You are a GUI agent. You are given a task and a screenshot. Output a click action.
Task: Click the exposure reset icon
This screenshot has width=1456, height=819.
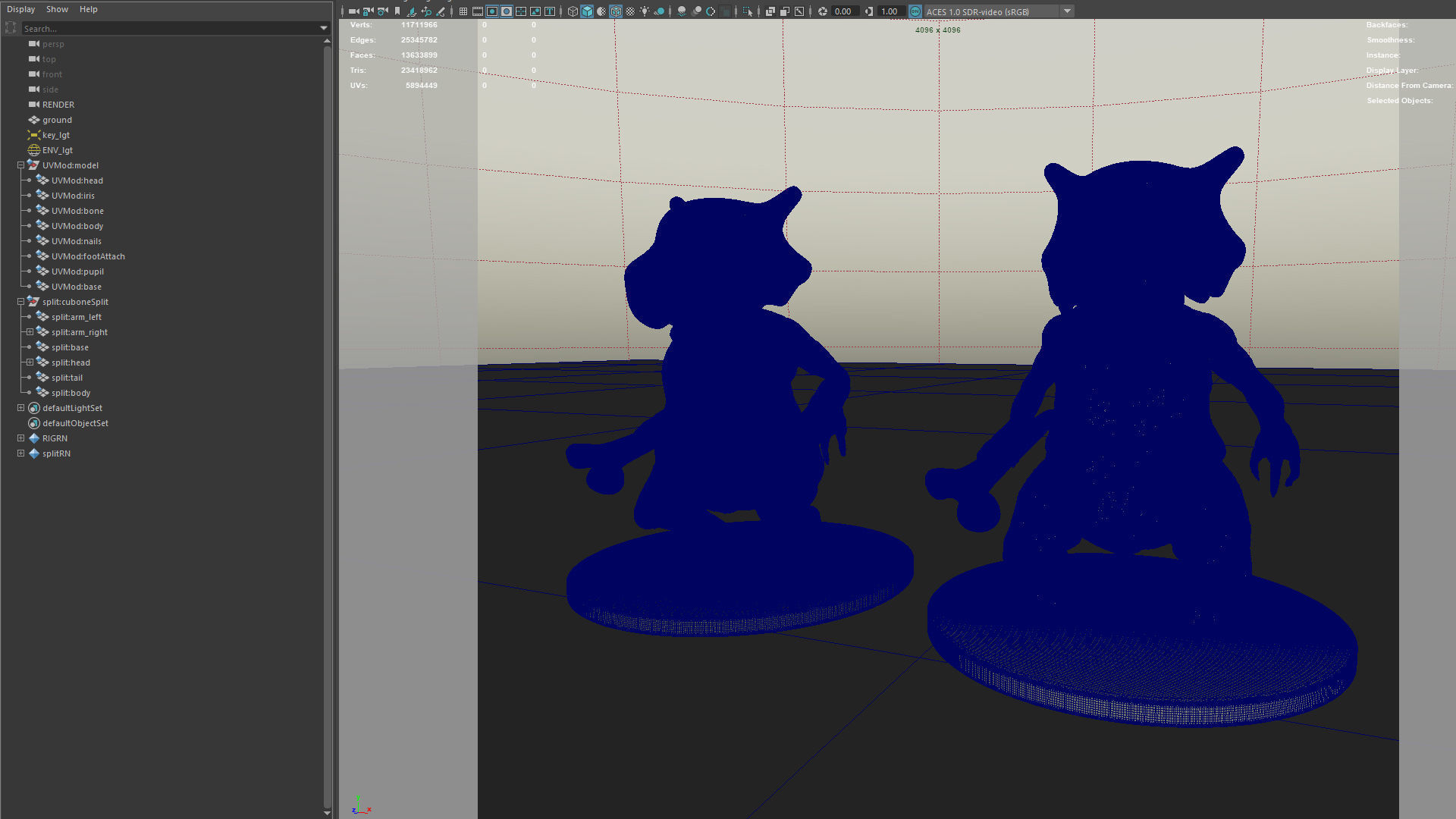tap(822, 11)
